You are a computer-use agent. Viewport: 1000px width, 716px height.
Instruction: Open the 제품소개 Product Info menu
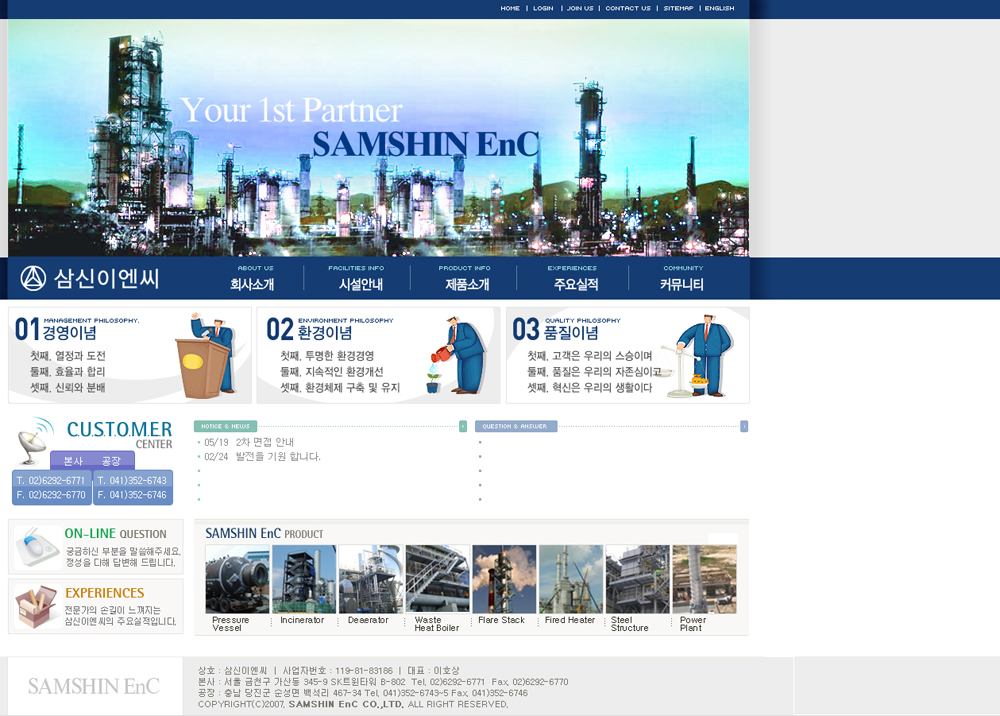click(467, 284)
